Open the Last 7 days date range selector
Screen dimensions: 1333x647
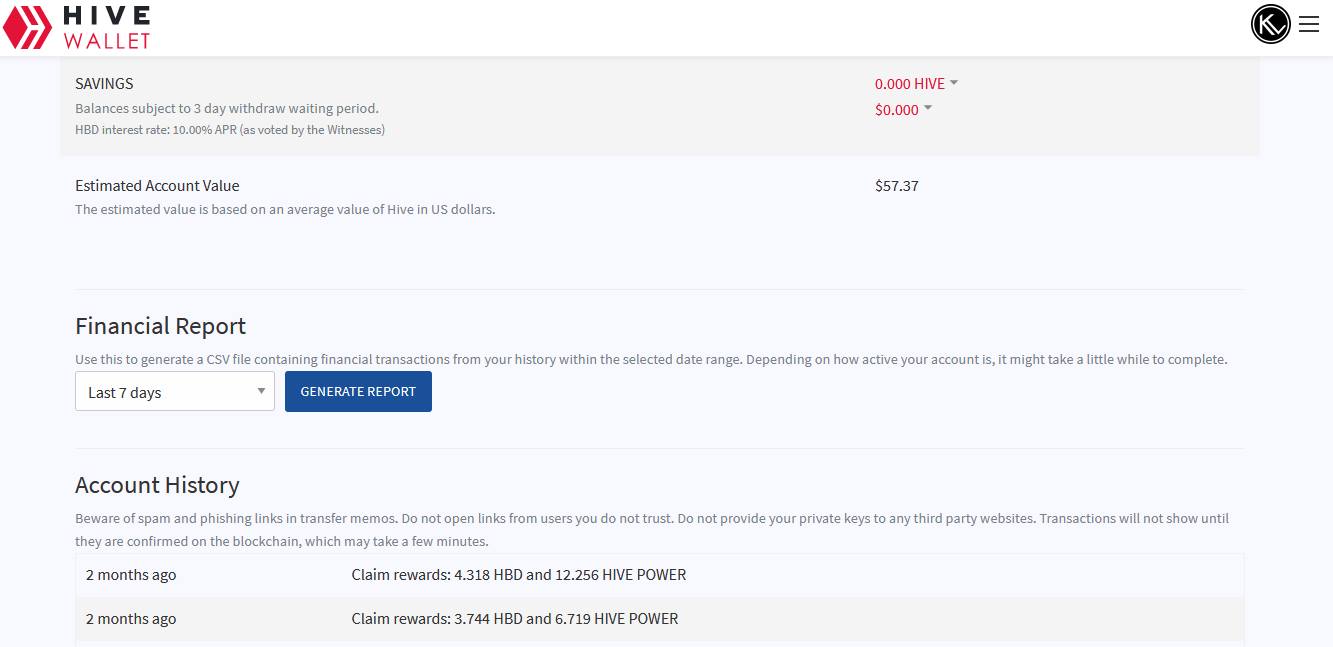pos(175,392)
